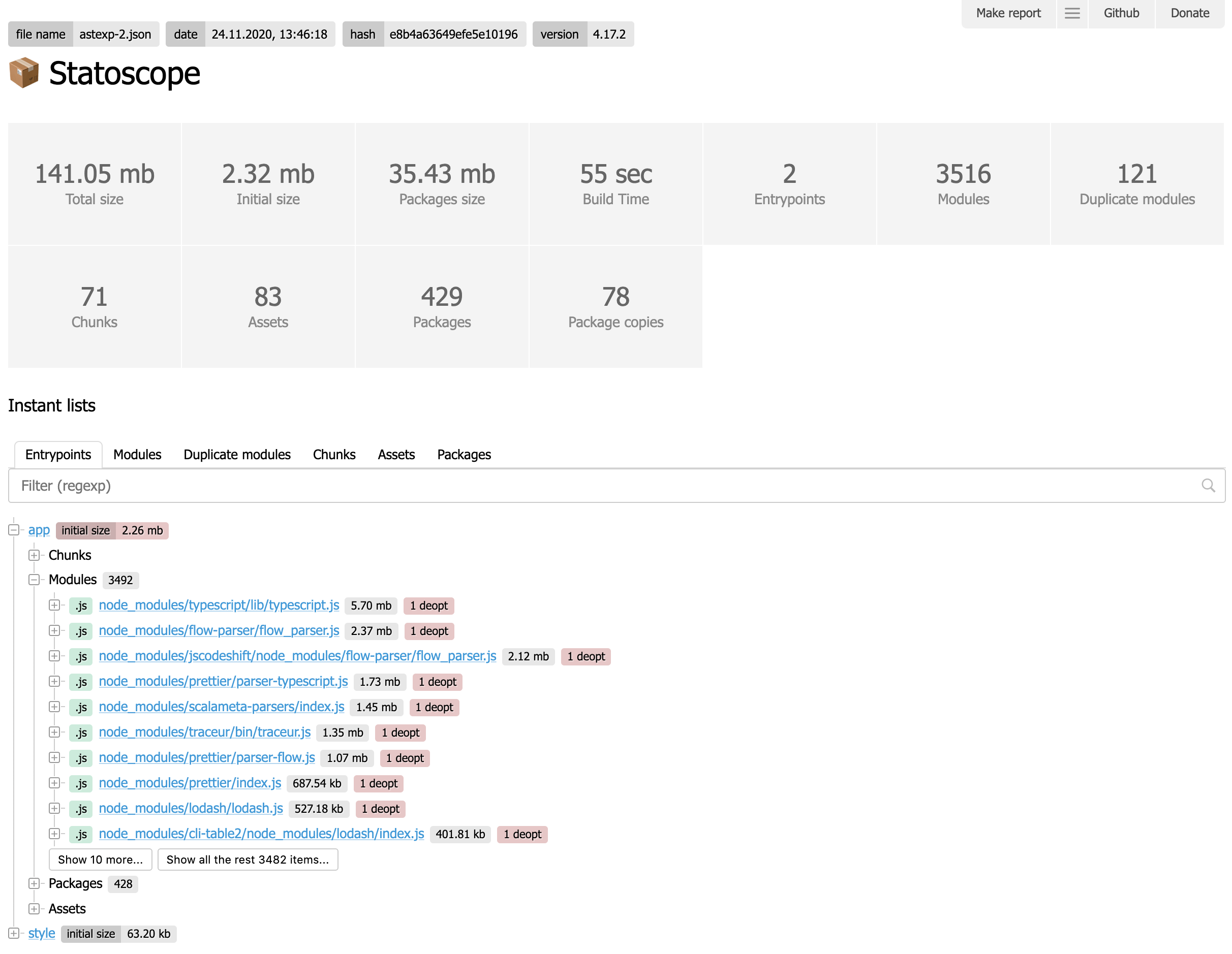Expand the style entrypoint node
The height and width of the screenshot is (954, 1232).
(14, 933)
